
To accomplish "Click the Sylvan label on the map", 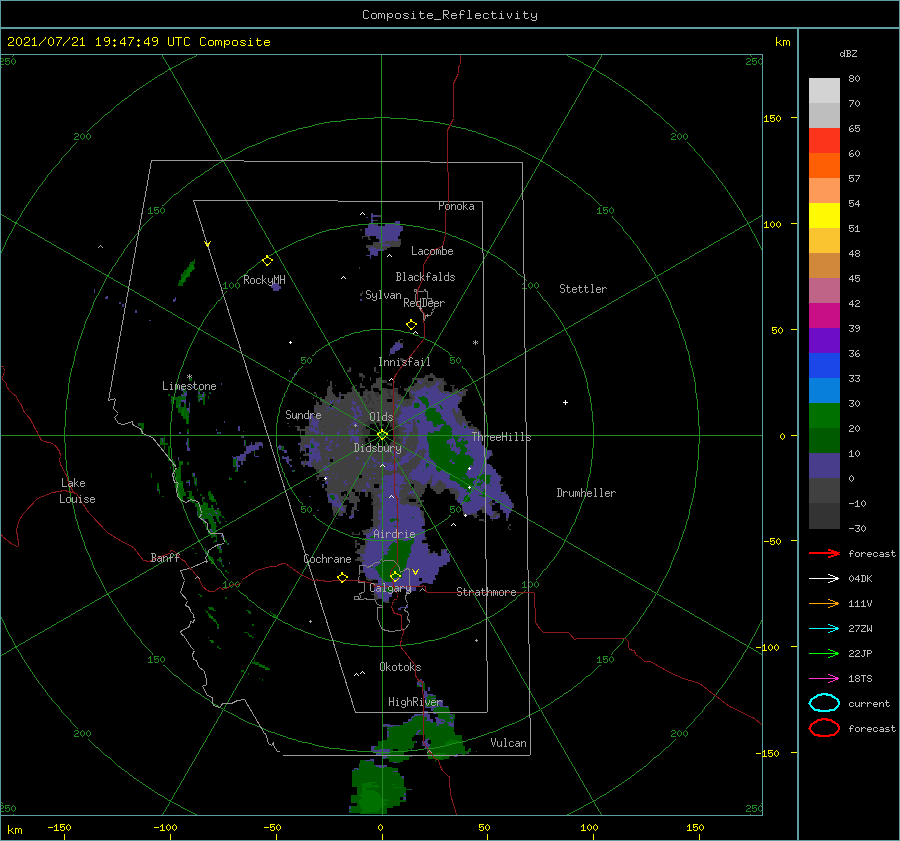I will [x=383, y=295].
